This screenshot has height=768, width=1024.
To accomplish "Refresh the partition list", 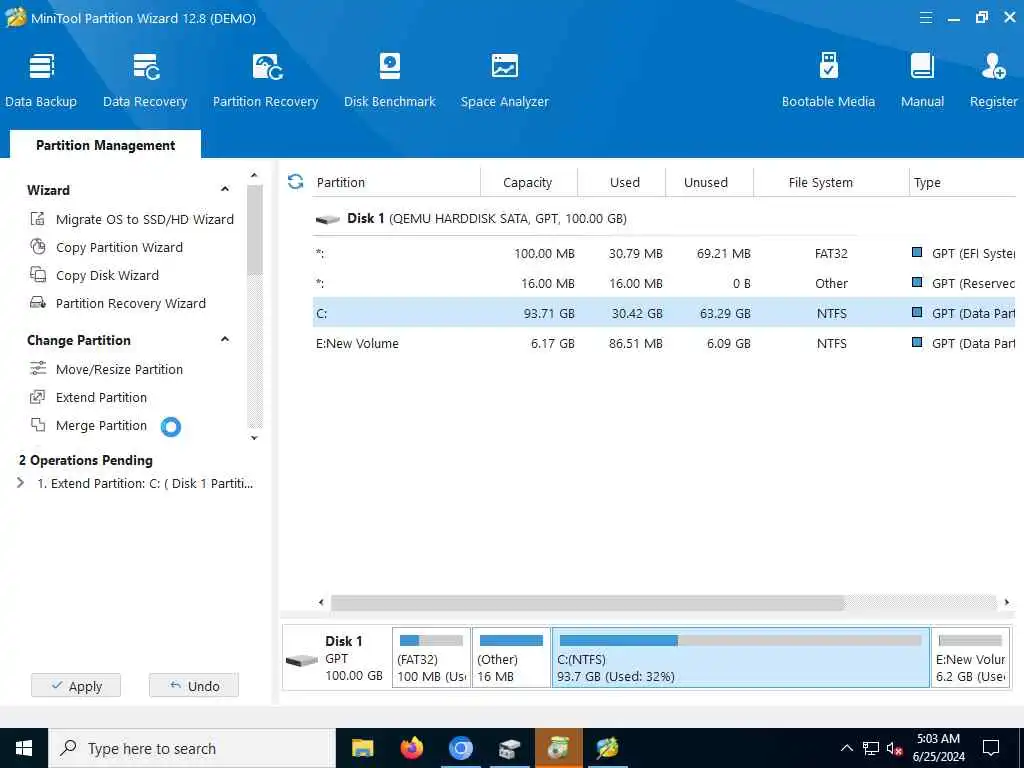I will tap(295, 182).
